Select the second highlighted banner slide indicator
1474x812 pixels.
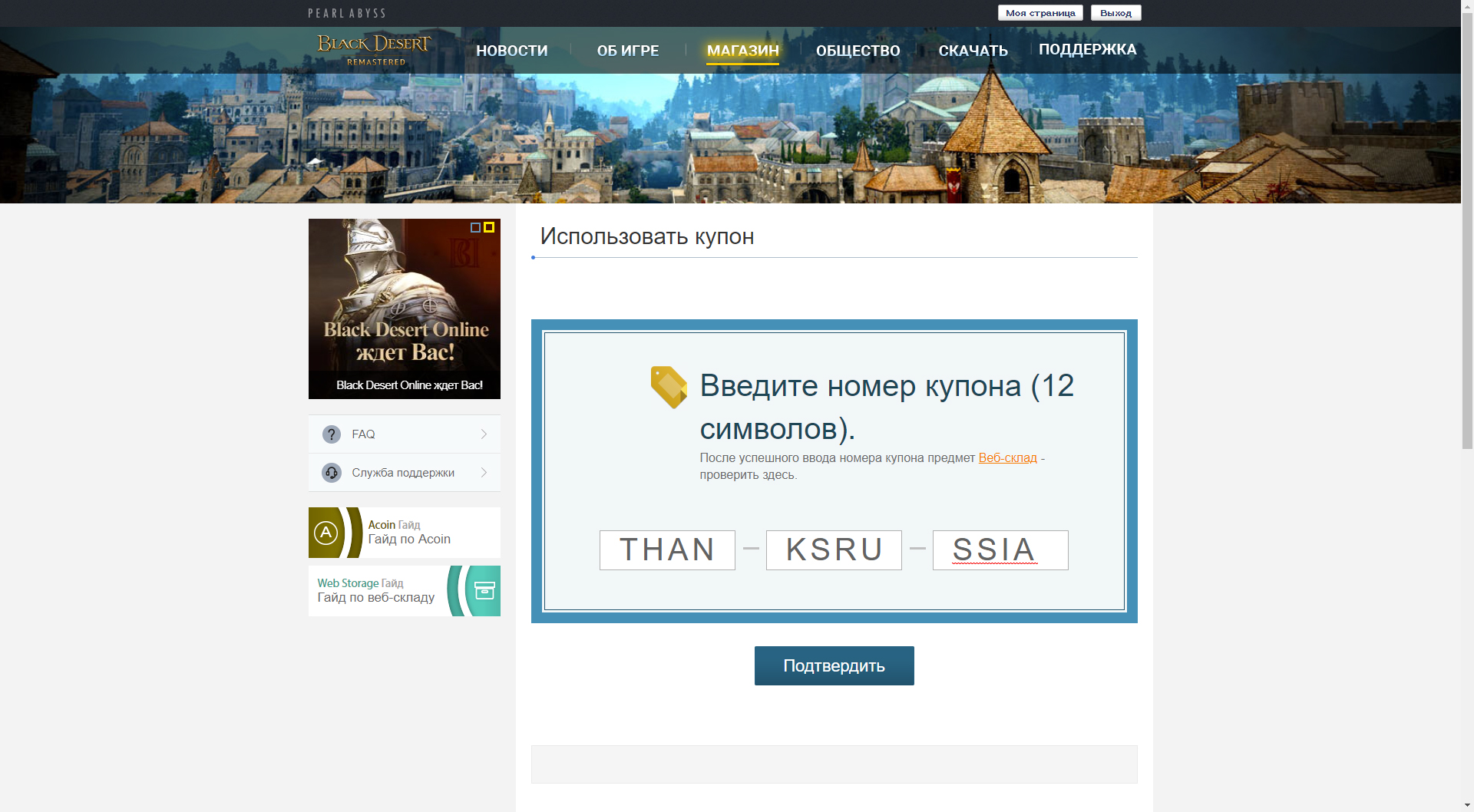point(489,227)
